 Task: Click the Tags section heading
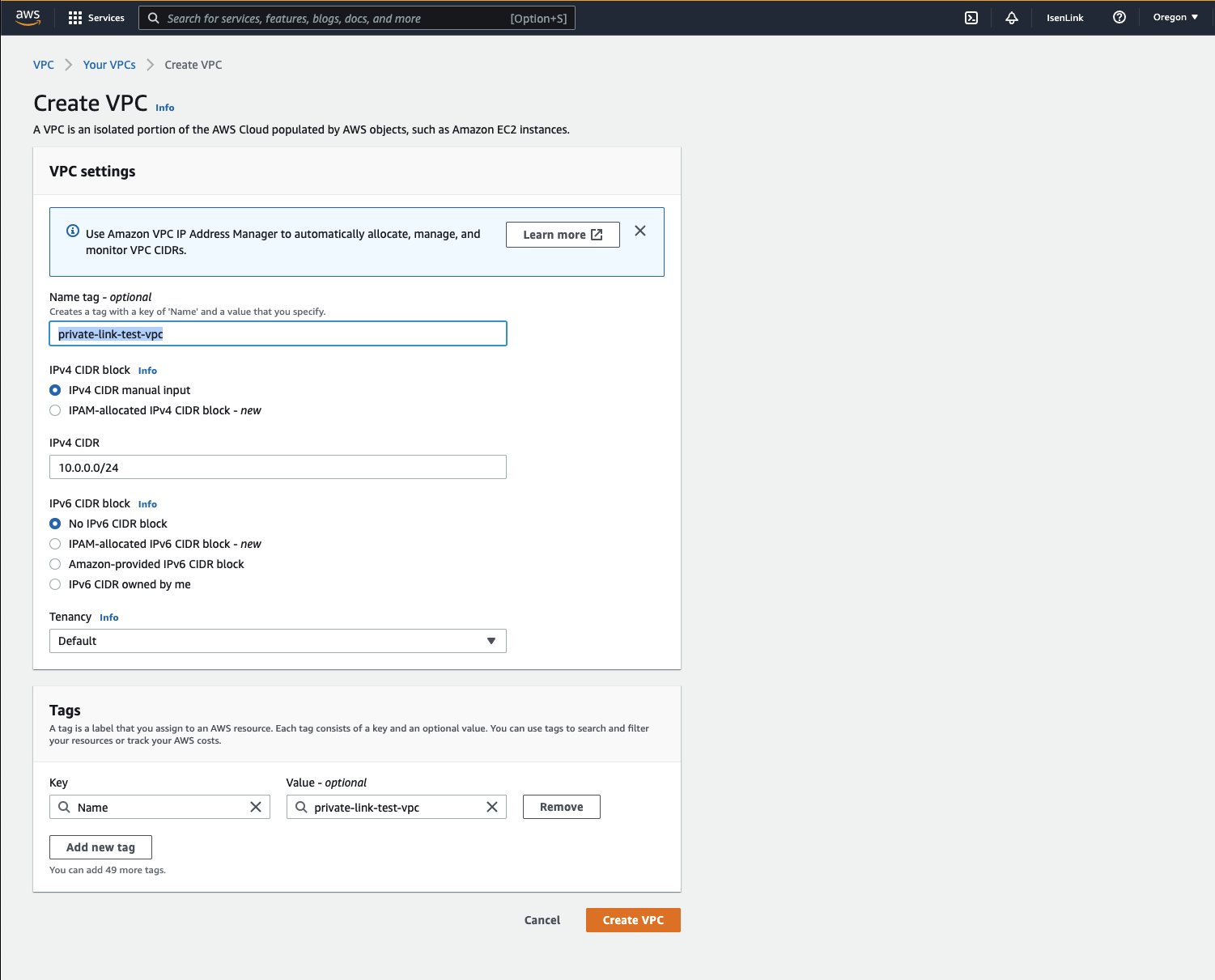point(65,711)
